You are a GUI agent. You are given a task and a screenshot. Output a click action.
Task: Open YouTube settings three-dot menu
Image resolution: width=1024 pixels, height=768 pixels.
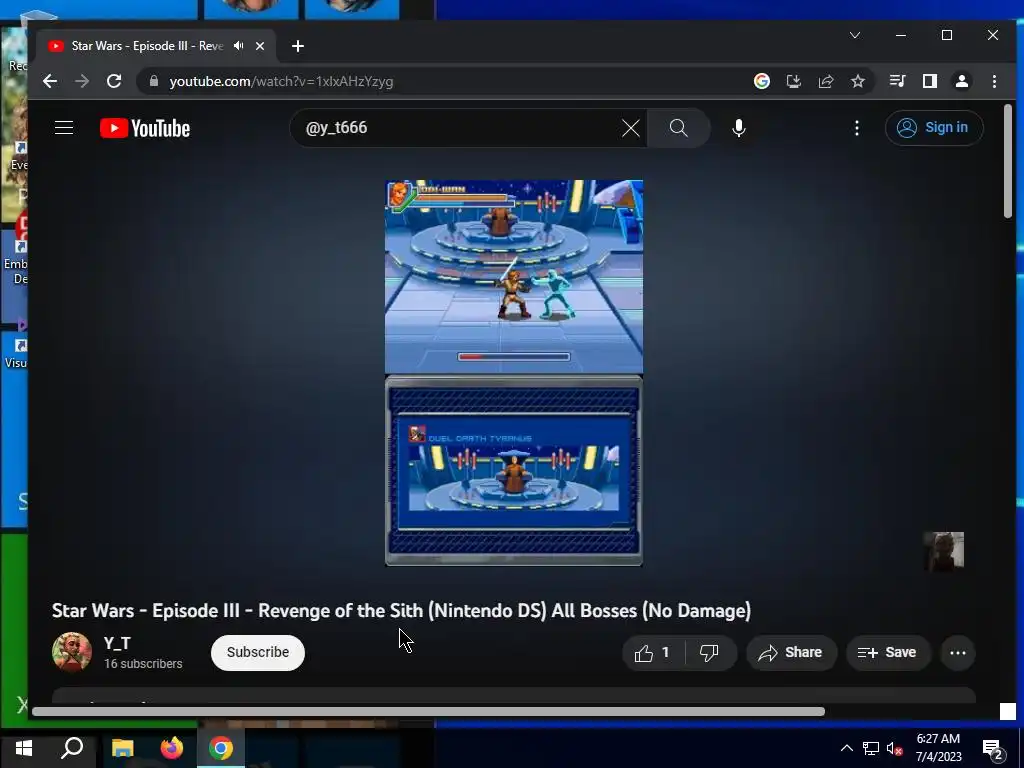[857, 128]
